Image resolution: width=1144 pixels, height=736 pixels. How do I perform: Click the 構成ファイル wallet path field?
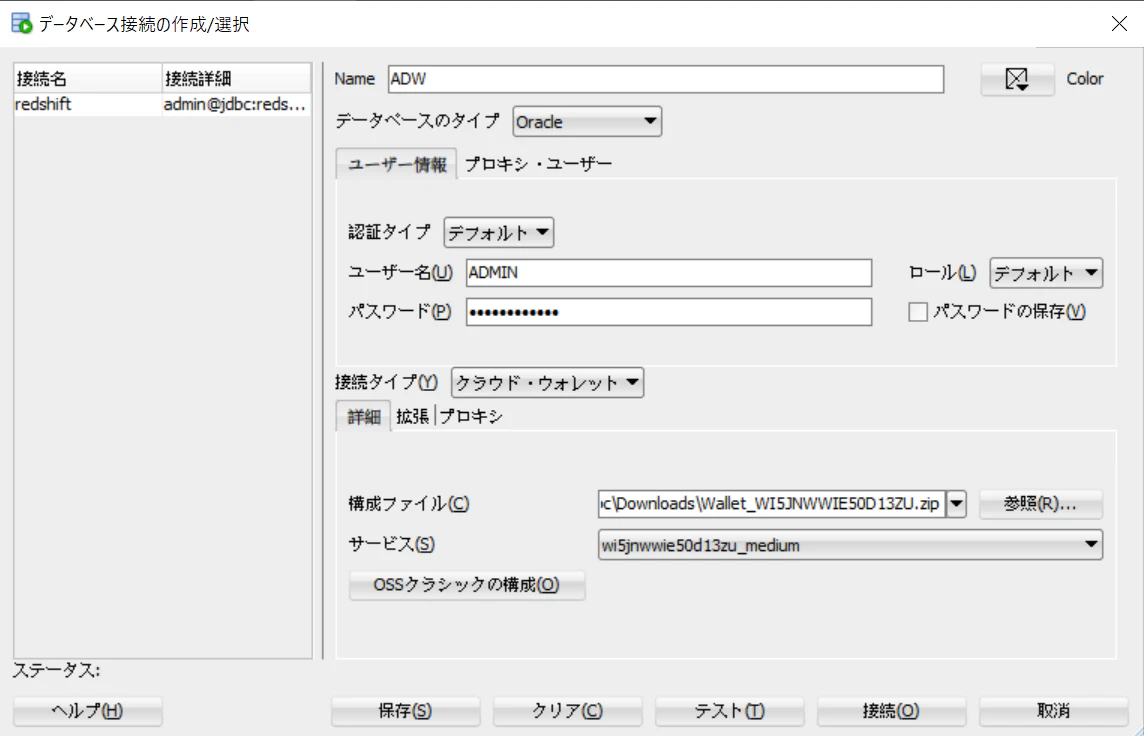click(x=772, y=503)
